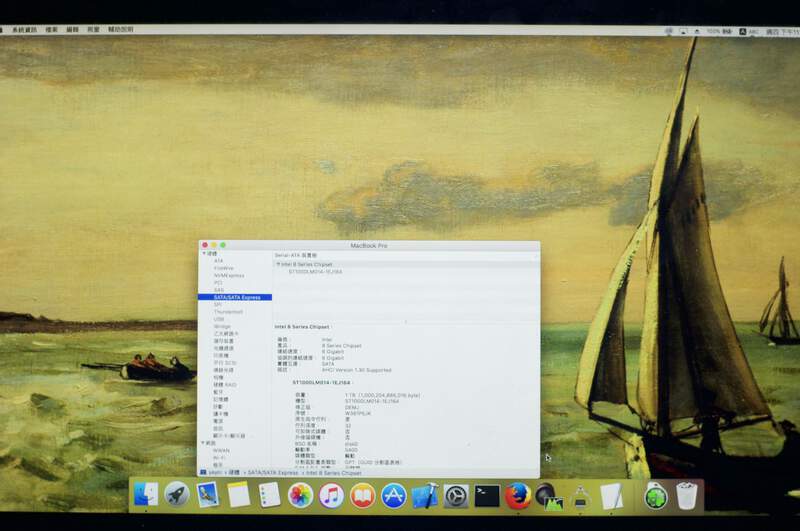Select ST1000LM014-1EJ164 drive in device list

(315, 272)
